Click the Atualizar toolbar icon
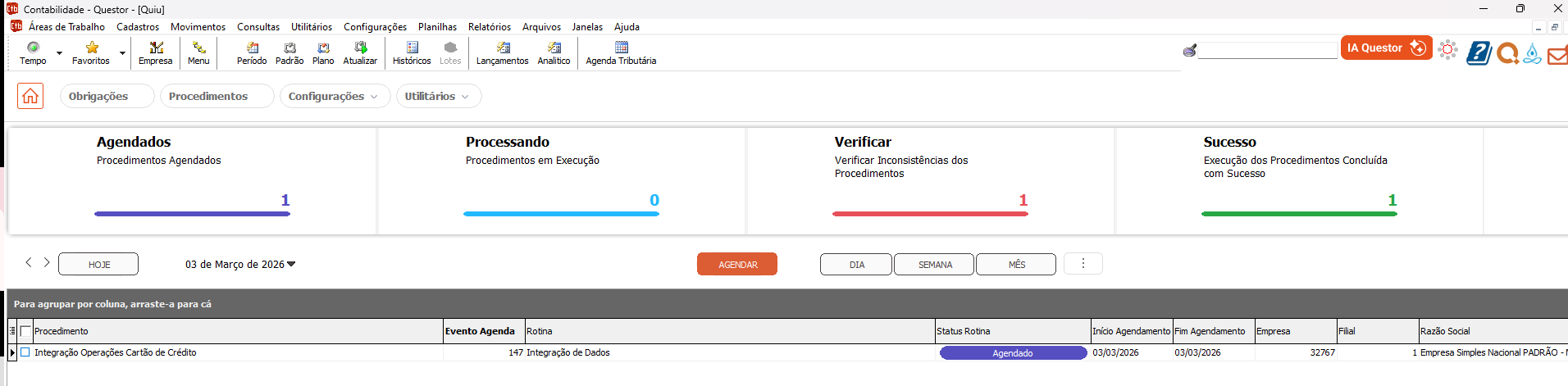Screen dimensions: 1568x386 point(360,52)
